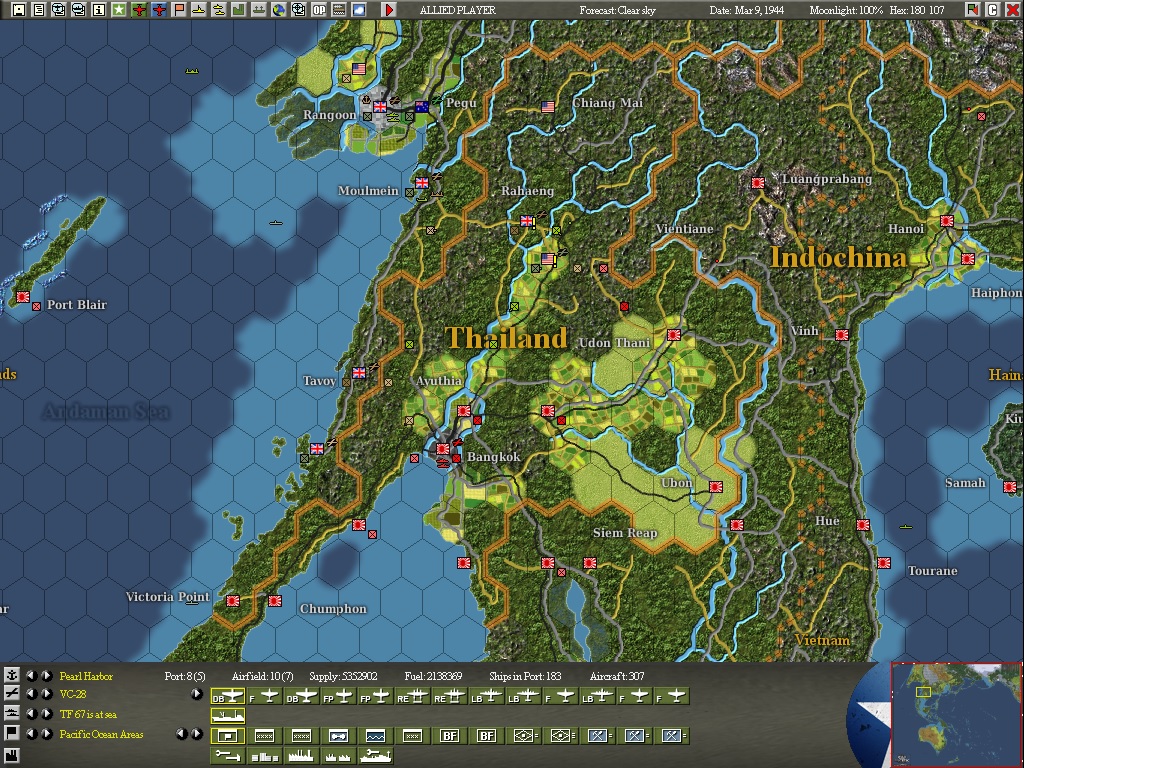
Task: Click the floppy disk save icon
Action: click(x=18, y=10)
